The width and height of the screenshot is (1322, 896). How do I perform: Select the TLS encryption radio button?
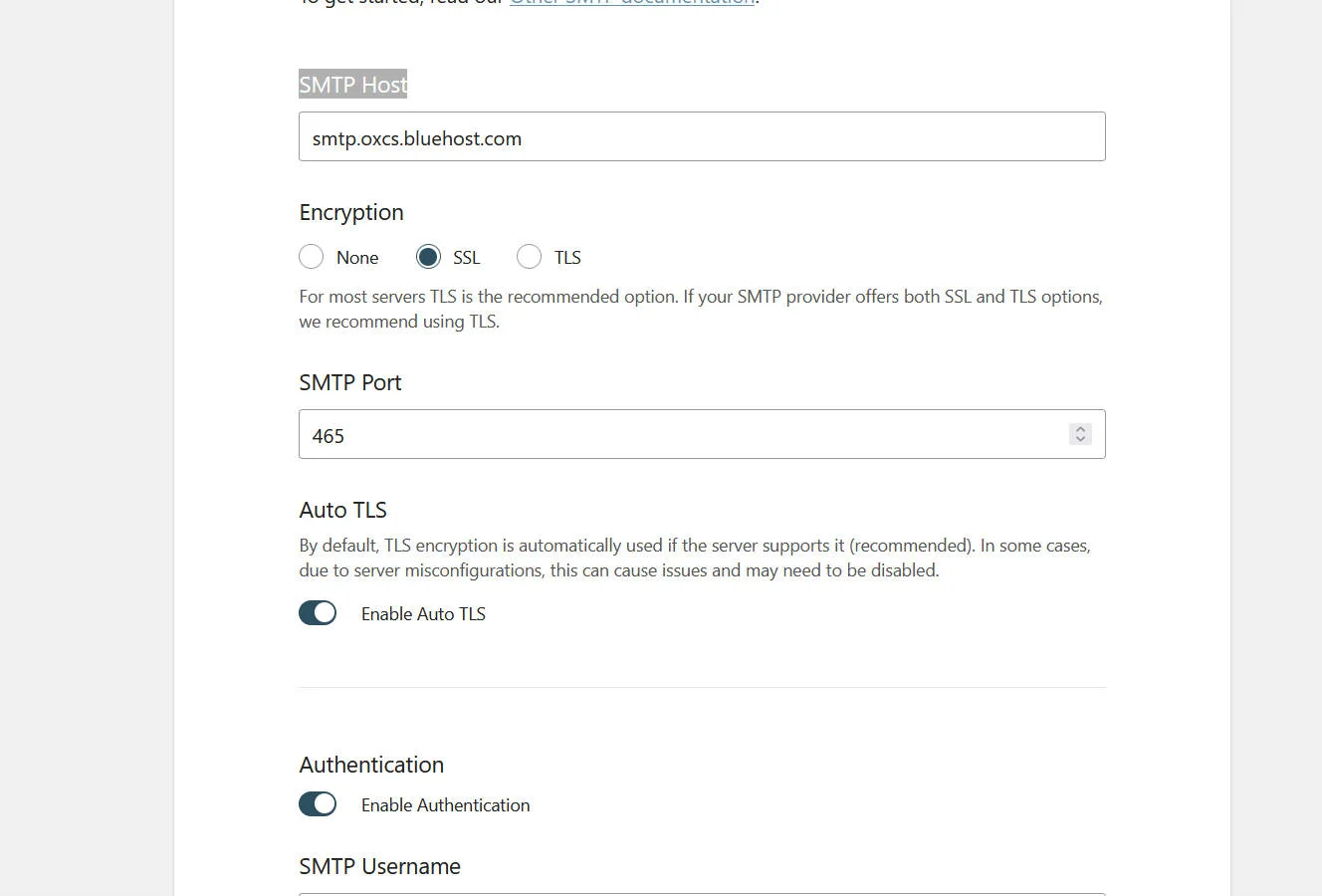coord(530,257)
